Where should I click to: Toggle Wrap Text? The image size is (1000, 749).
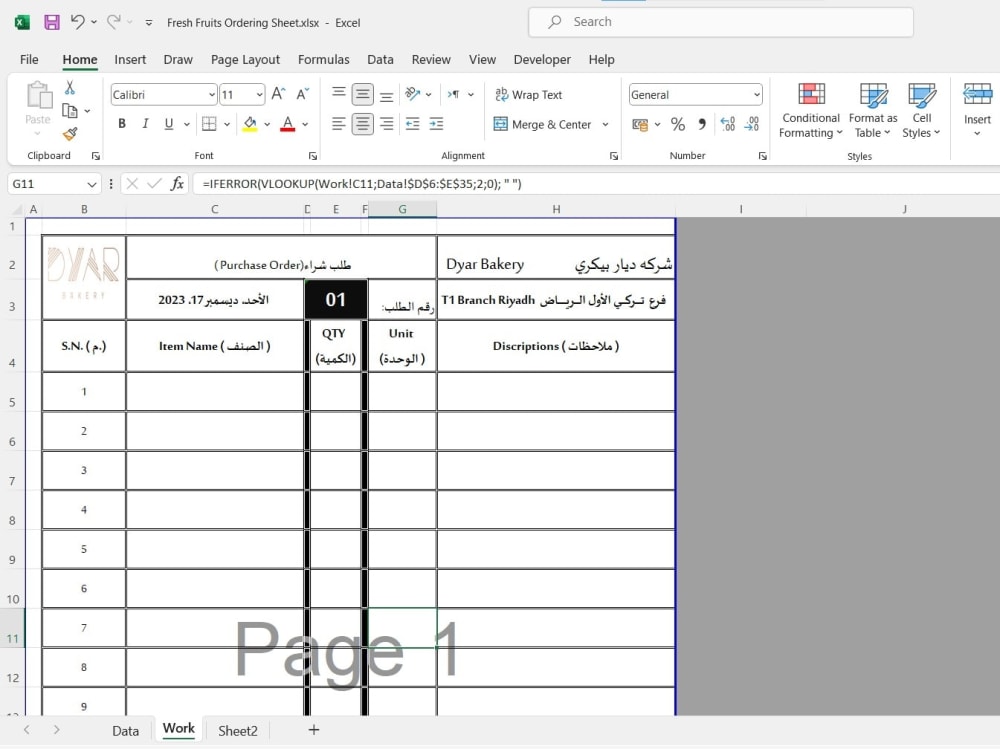pos(529,94)
